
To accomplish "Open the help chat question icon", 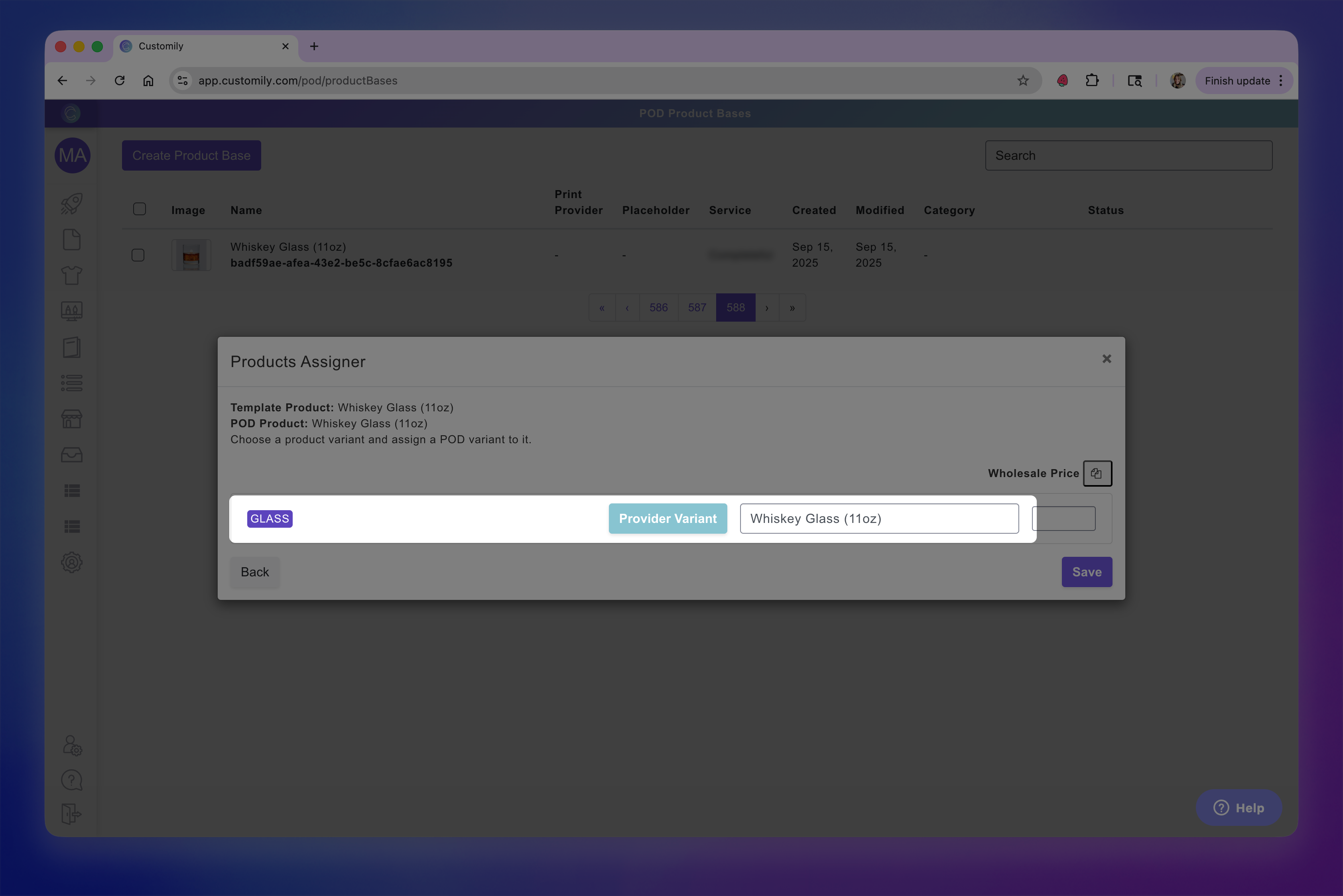I will pos(71,780).
